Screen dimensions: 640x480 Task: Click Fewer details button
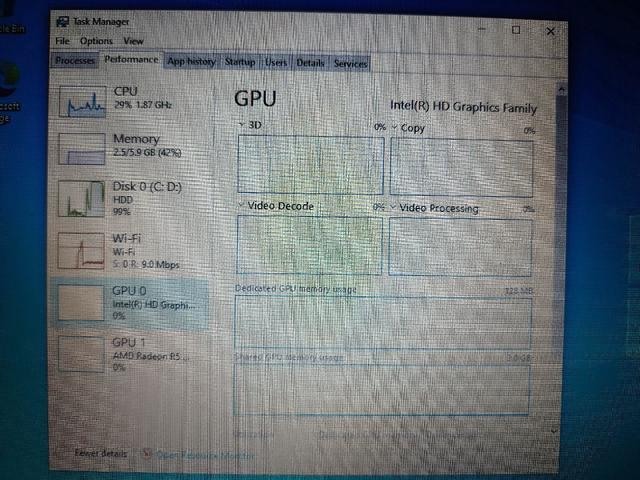pyautogui.click(x=101, y=453)
